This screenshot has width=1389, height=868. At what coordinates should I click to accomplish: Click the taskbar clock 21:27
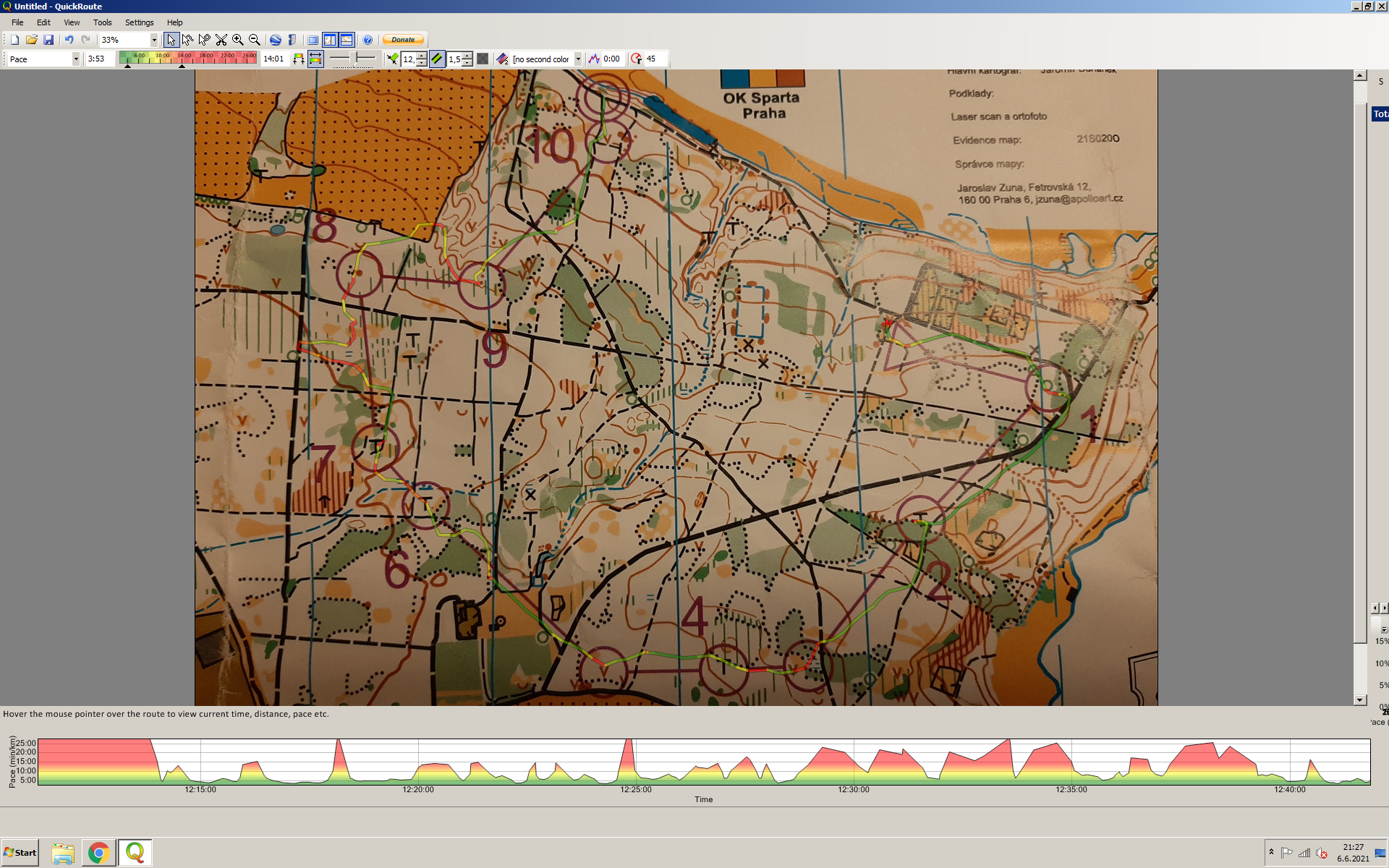pyautogui.click(x=1353, y=853)
